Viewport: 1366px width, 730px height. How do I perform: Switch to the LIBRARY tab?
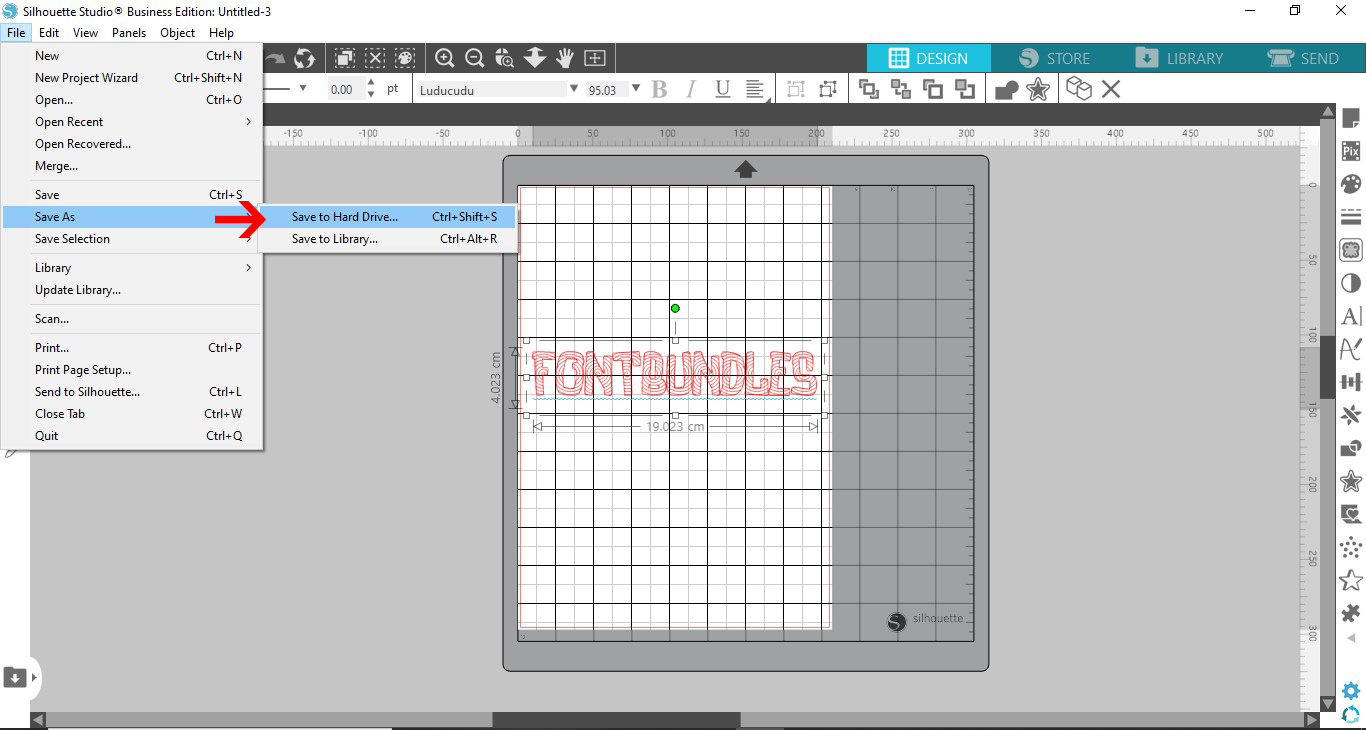[x=1179, y=58]
